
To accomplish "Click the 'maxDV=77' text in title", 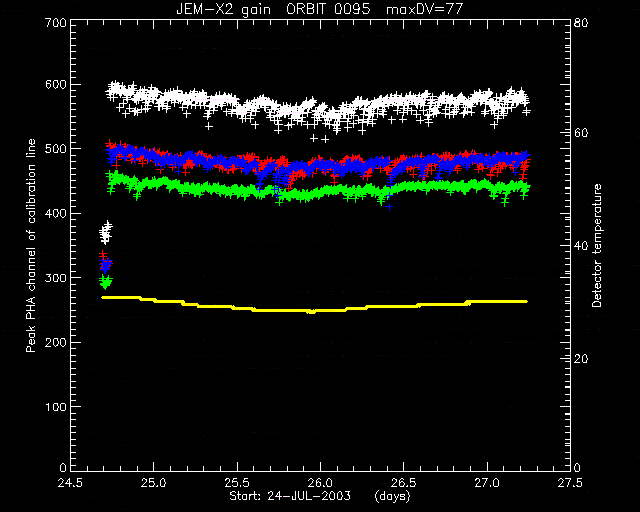I will click(x=424, y=9).
